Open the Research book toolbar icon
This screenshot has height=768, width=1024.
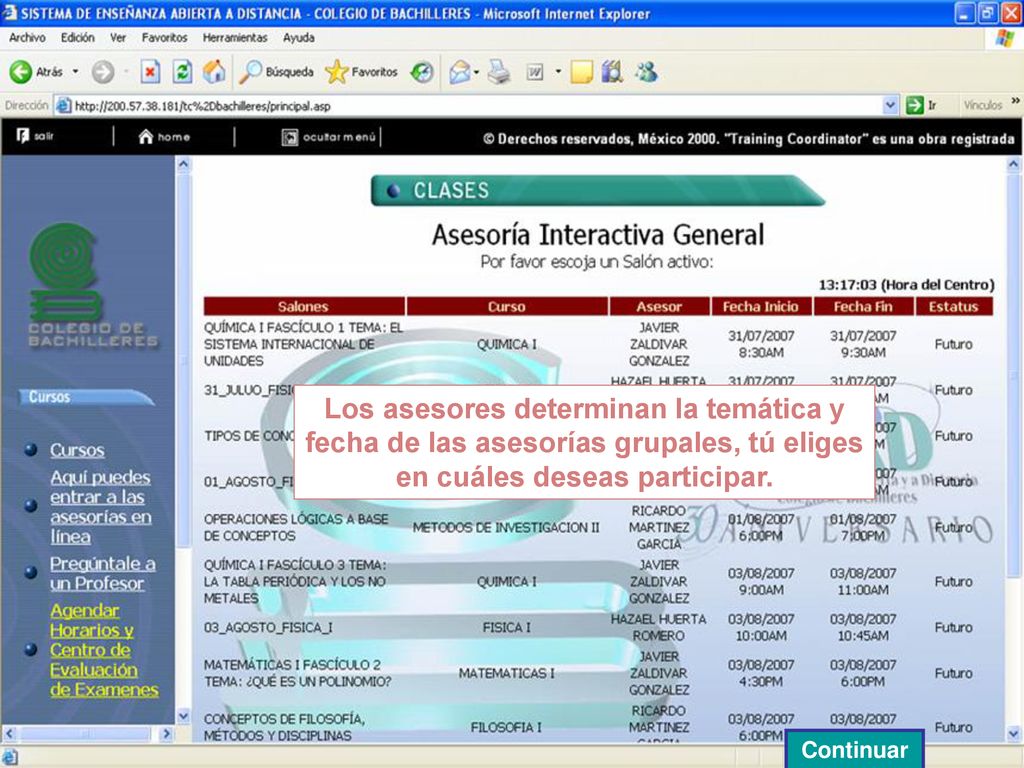click(612, 72)
